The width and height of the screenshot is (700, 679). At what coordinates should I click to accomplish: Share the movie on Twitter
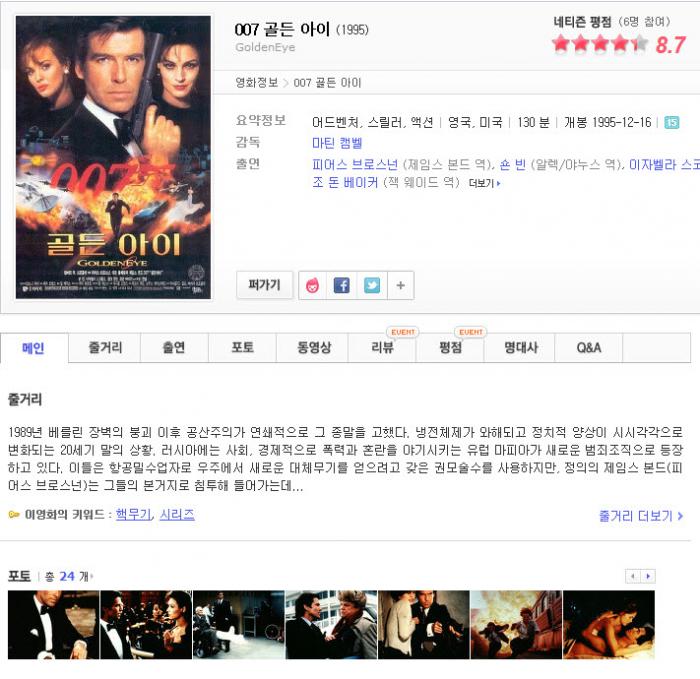pyautogui.click(x=372, y=285)
